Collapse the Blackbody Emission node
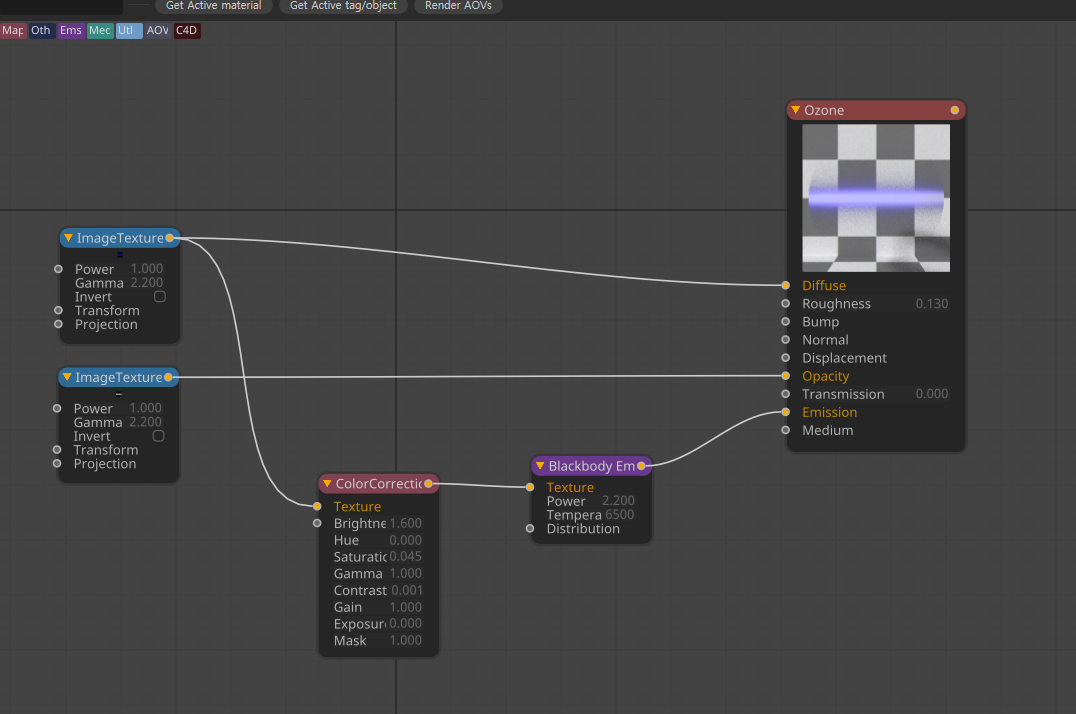Viewport: 1076px width, 714px height. pyautogui.click(x=539, y=466)
